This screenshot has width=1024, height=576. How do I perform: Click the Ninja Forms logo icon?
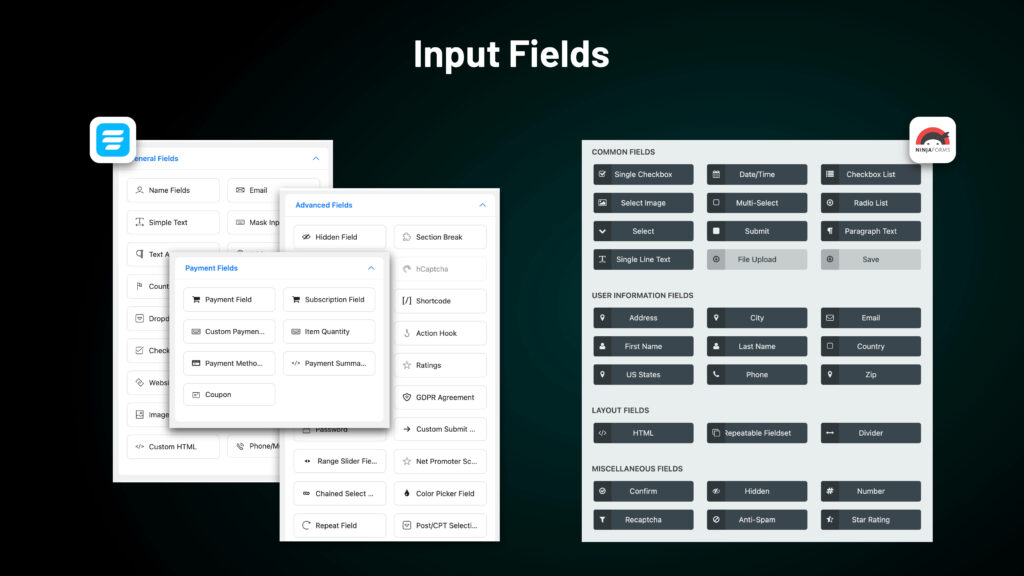933,140
